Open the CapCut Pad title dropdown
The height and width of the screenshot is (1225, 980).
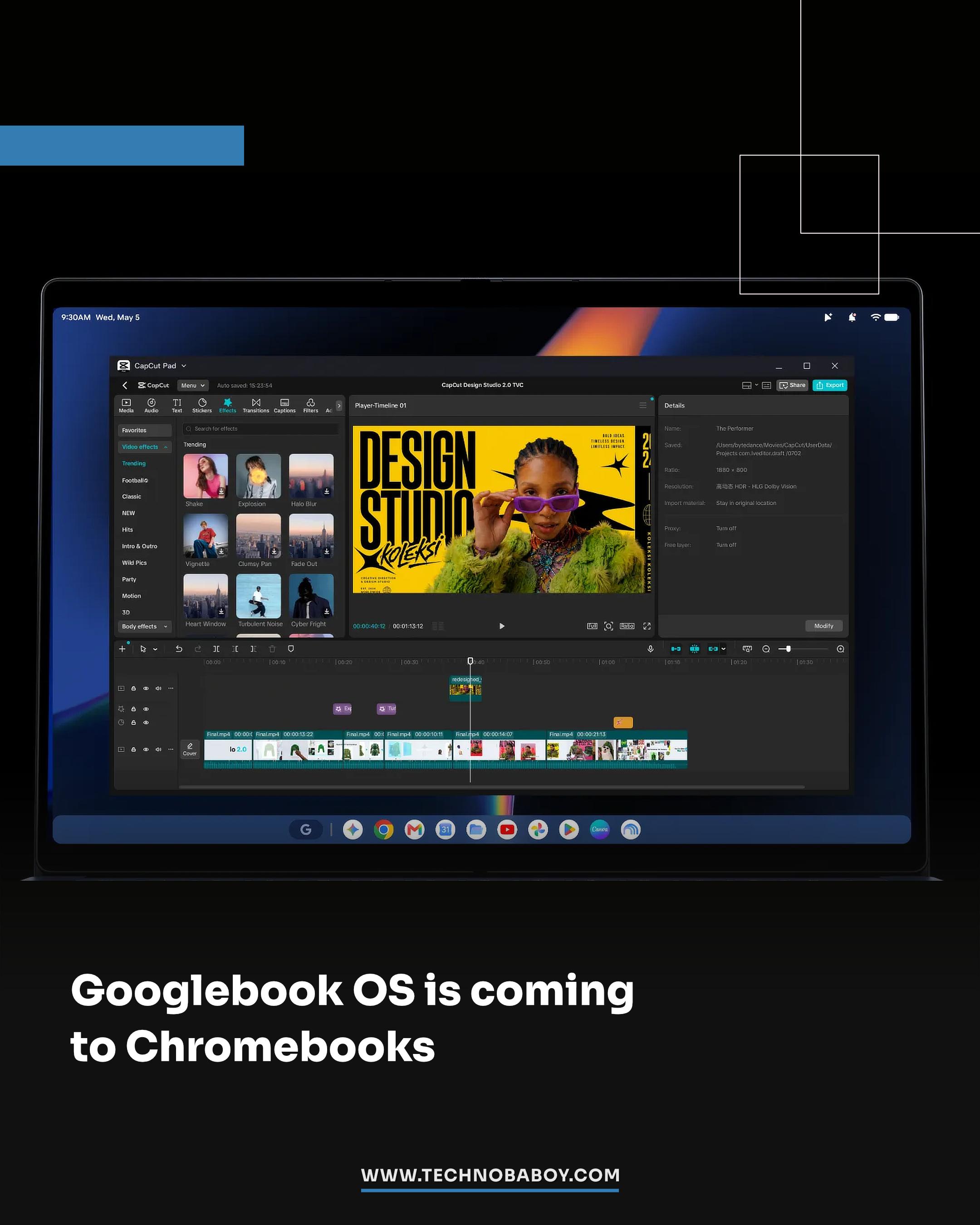tap(183, 366)
